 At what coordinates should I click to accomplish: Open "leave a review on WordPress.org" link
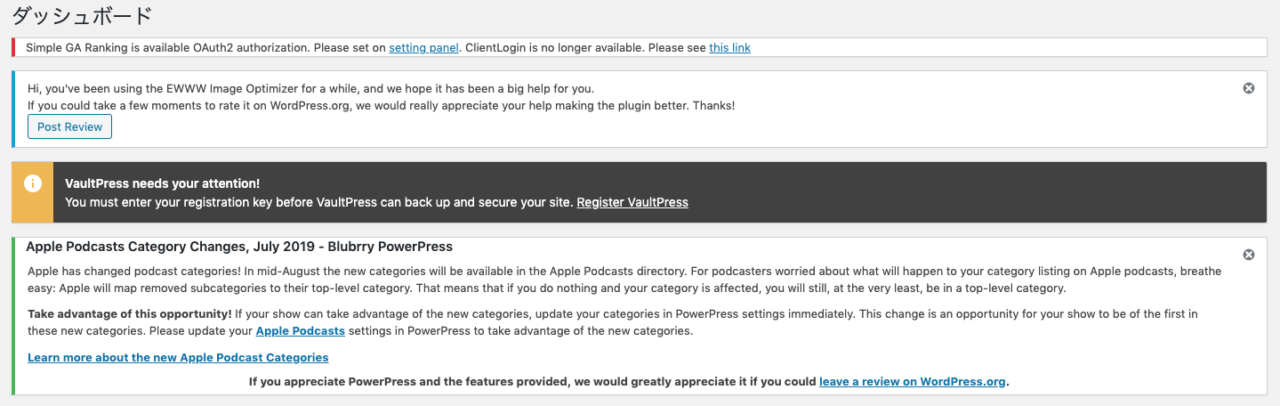click(x=913, y=382)
